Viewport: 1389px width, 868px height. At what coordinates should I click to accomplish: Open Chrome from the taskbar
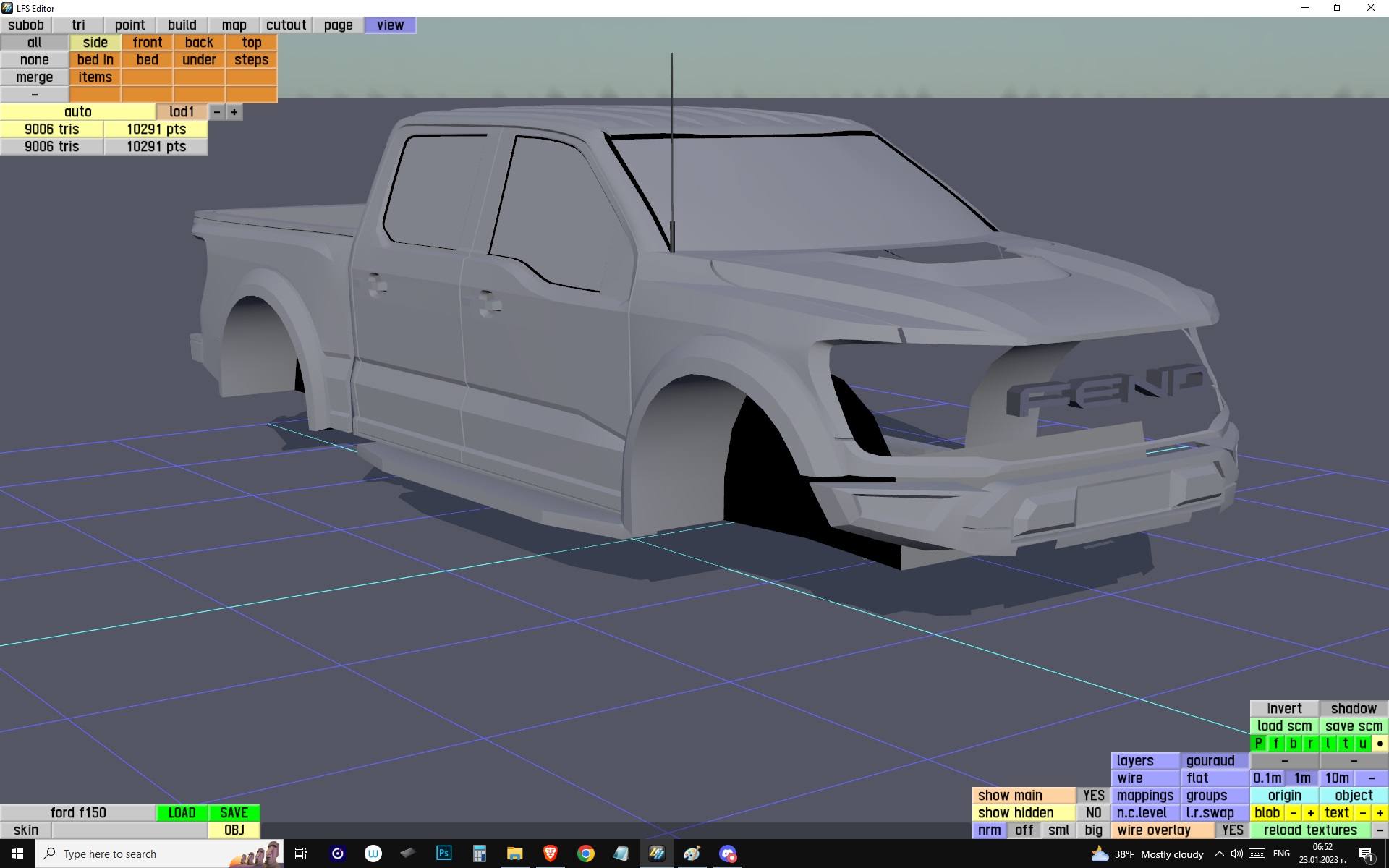point(585,854)
